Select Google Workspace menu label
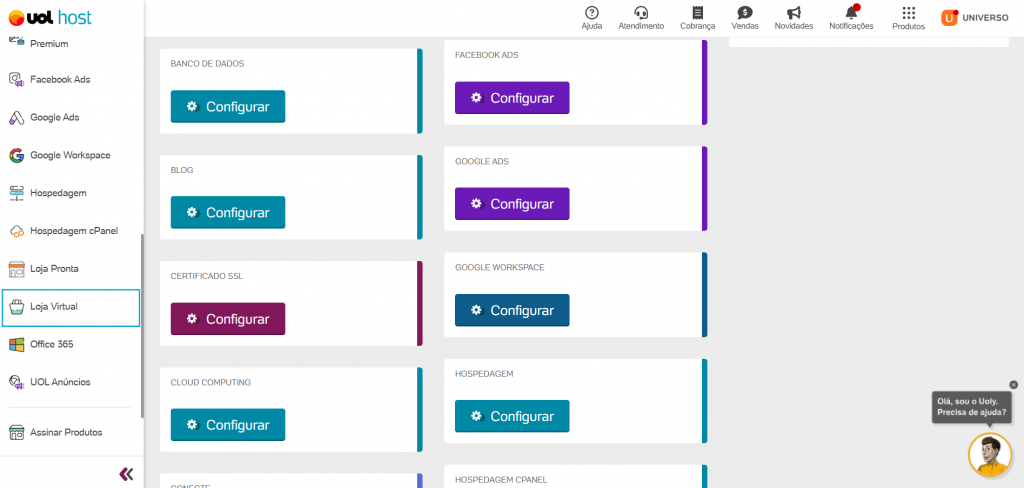The width and height of the screenshot is (1024, 488). 70,155
